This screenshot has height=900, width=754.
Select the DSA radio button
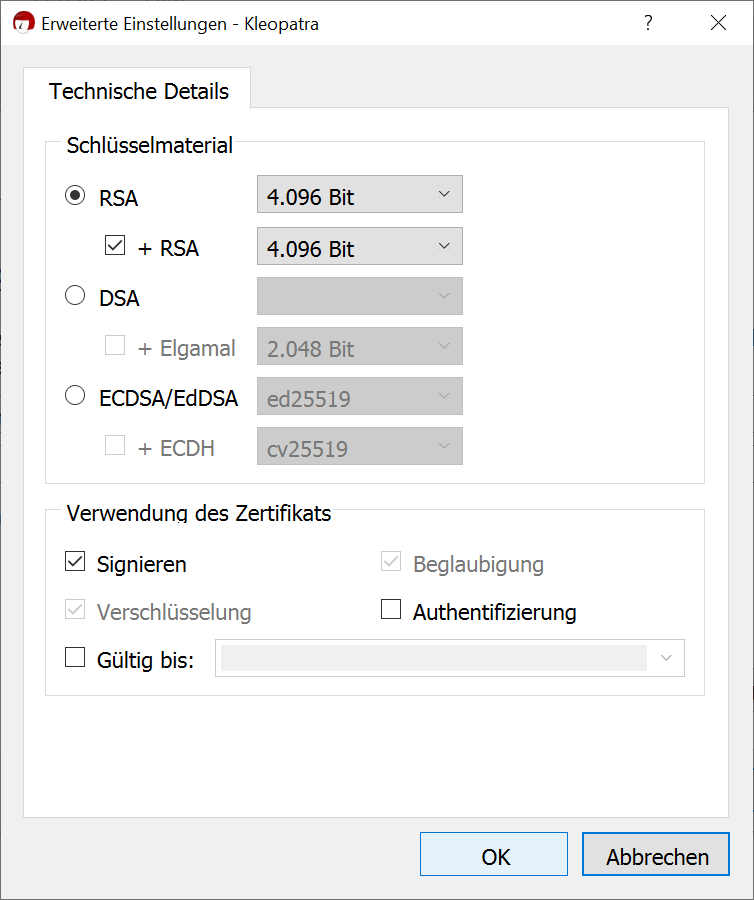75,296
